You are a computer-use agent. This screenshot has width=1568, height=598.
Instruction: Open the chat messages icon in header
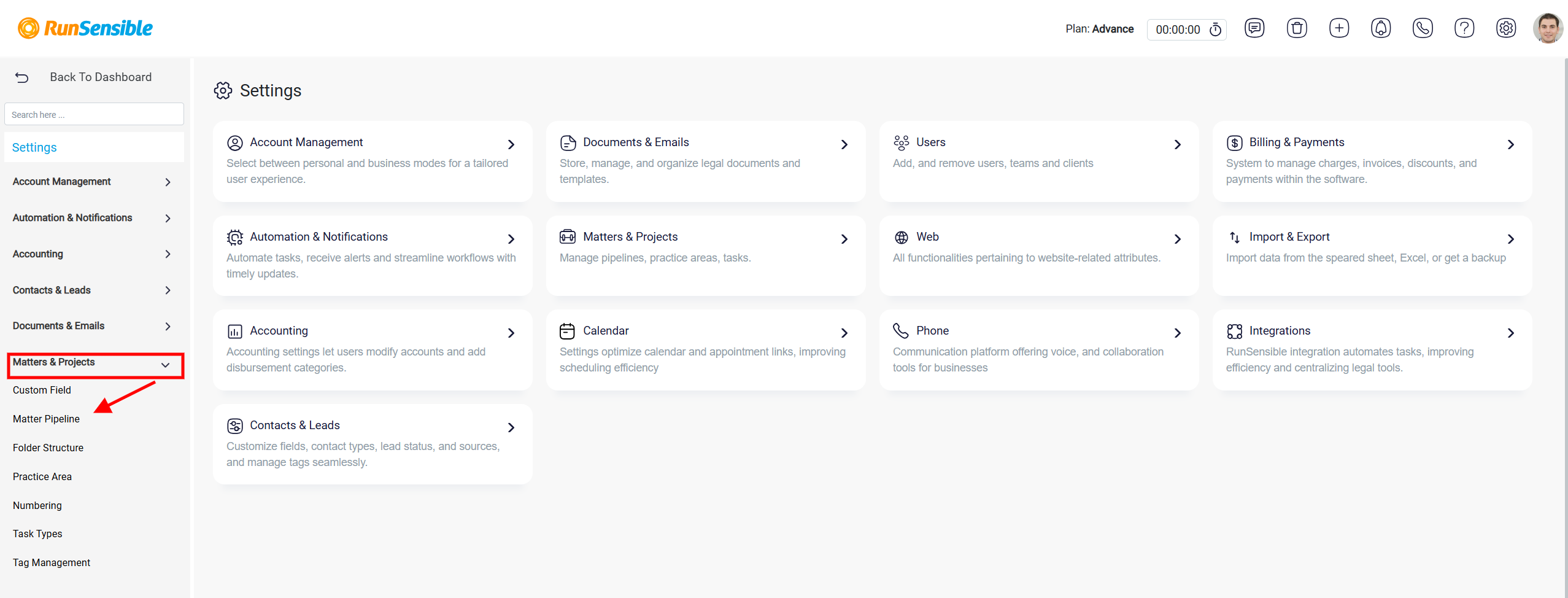(x=1254, y=28)
